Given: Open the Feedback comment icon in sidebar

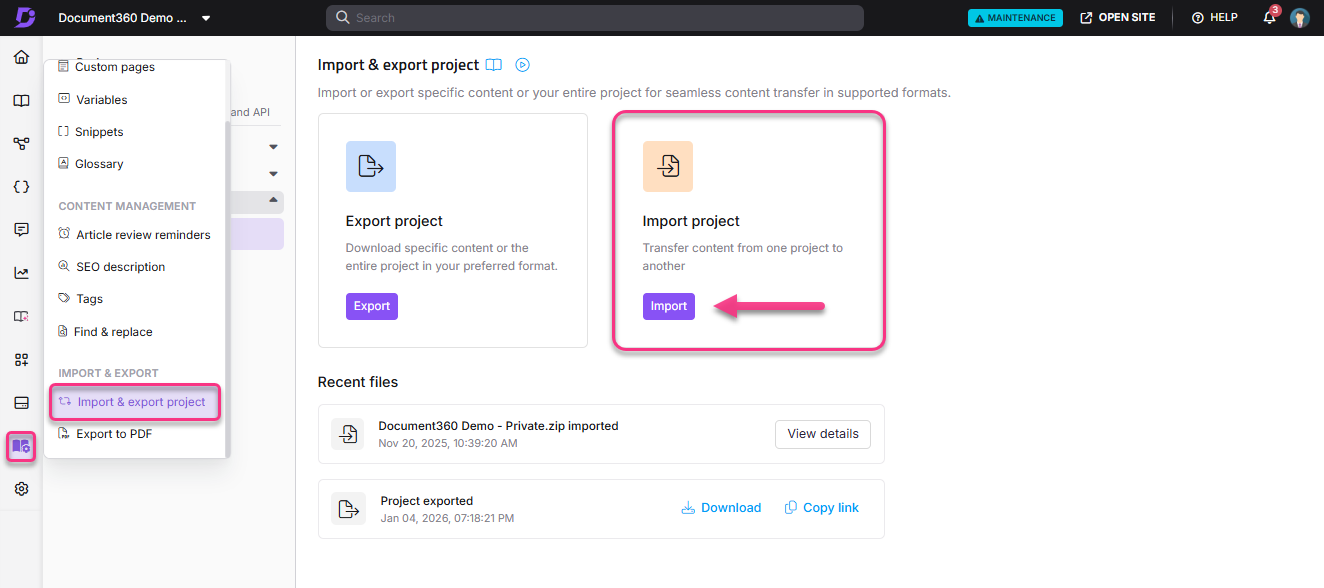Looking at the screenshot, I should pyautogui.click(x=21, y=229).
